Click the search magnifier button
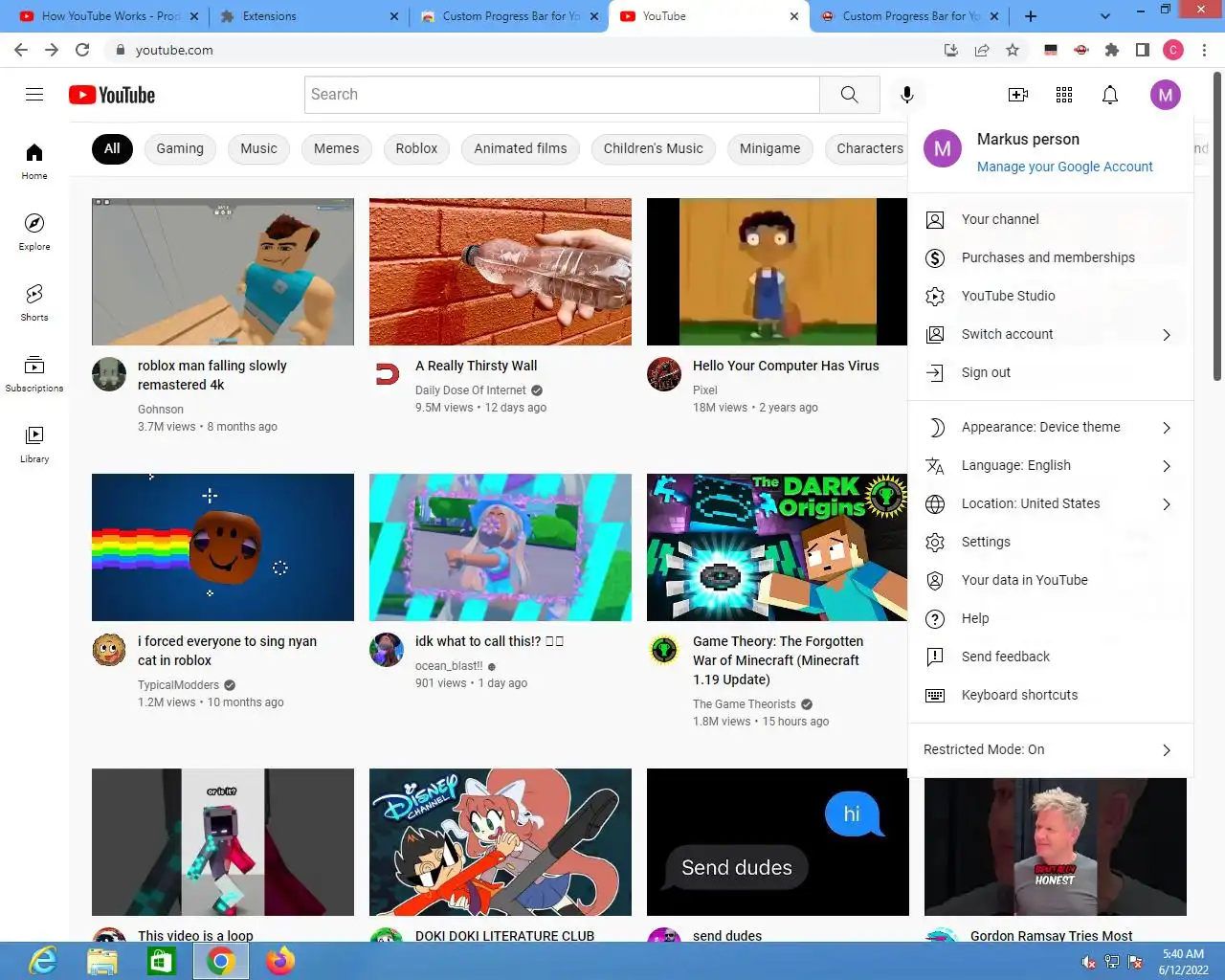 pos(850,95)
